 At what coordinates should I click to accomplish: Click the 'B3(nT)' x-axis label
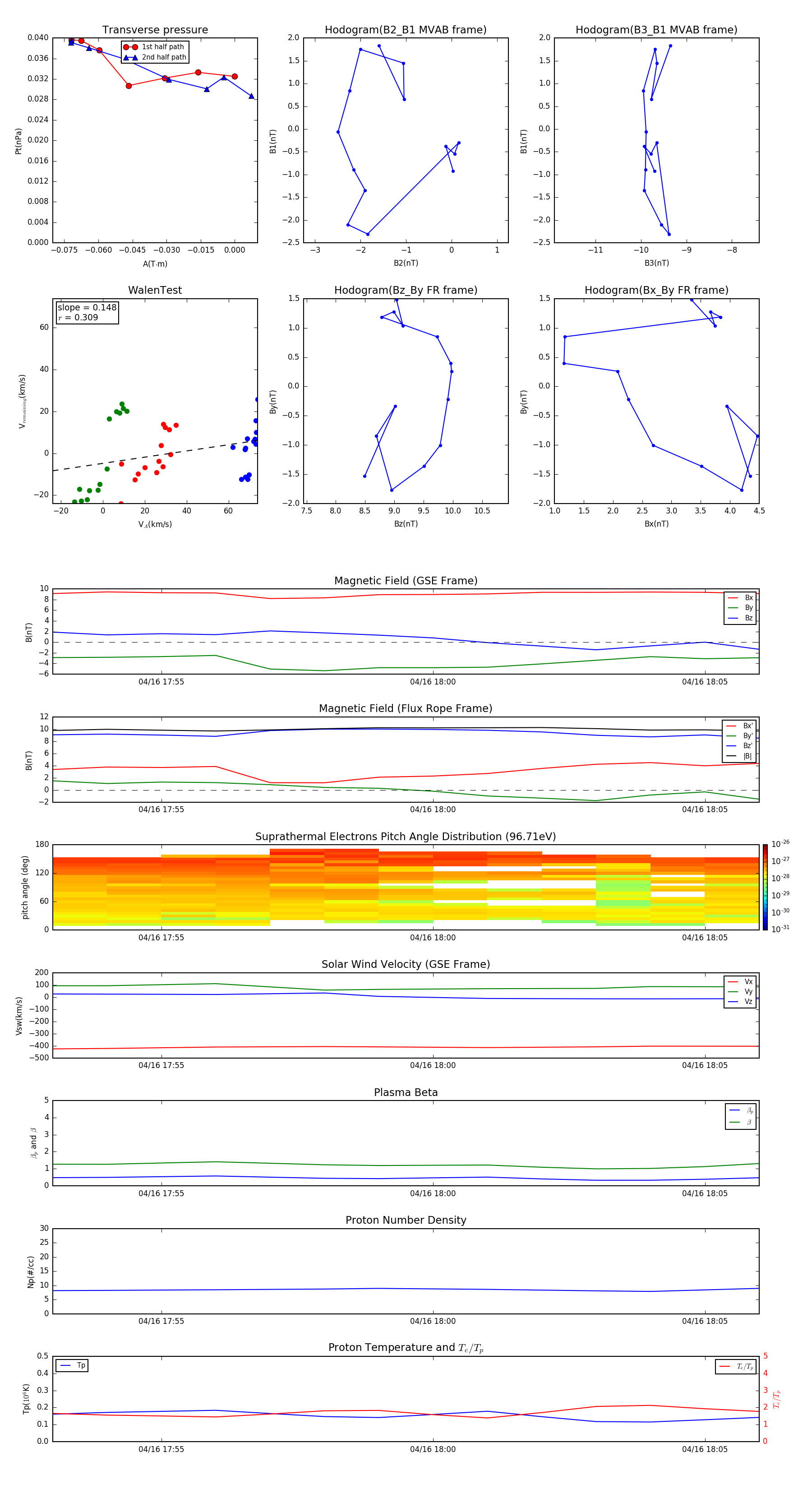[656, 263]
